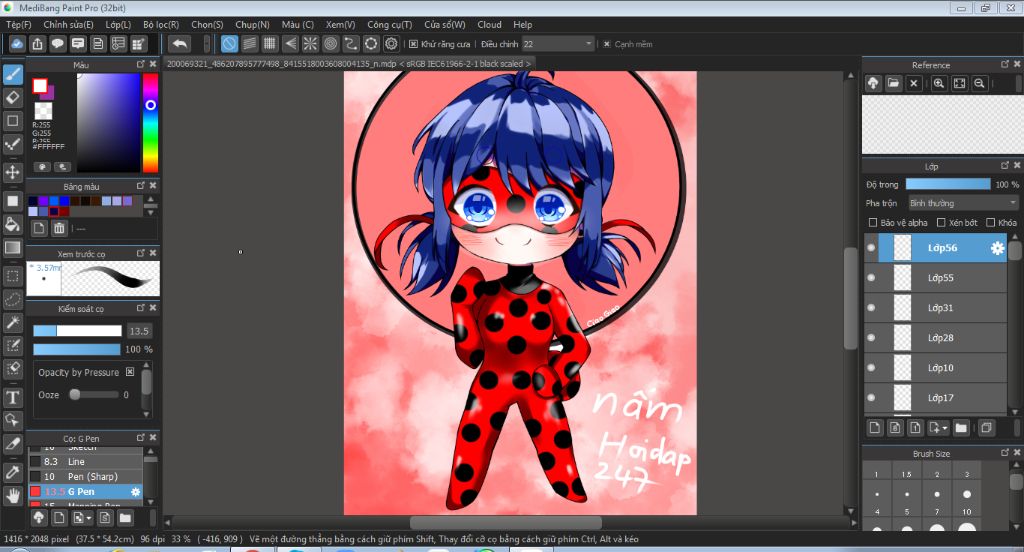Delete selected palette color with trash icon
Image resolution: width=1024 pixels, height=552 pixels.
coord(59,228)
